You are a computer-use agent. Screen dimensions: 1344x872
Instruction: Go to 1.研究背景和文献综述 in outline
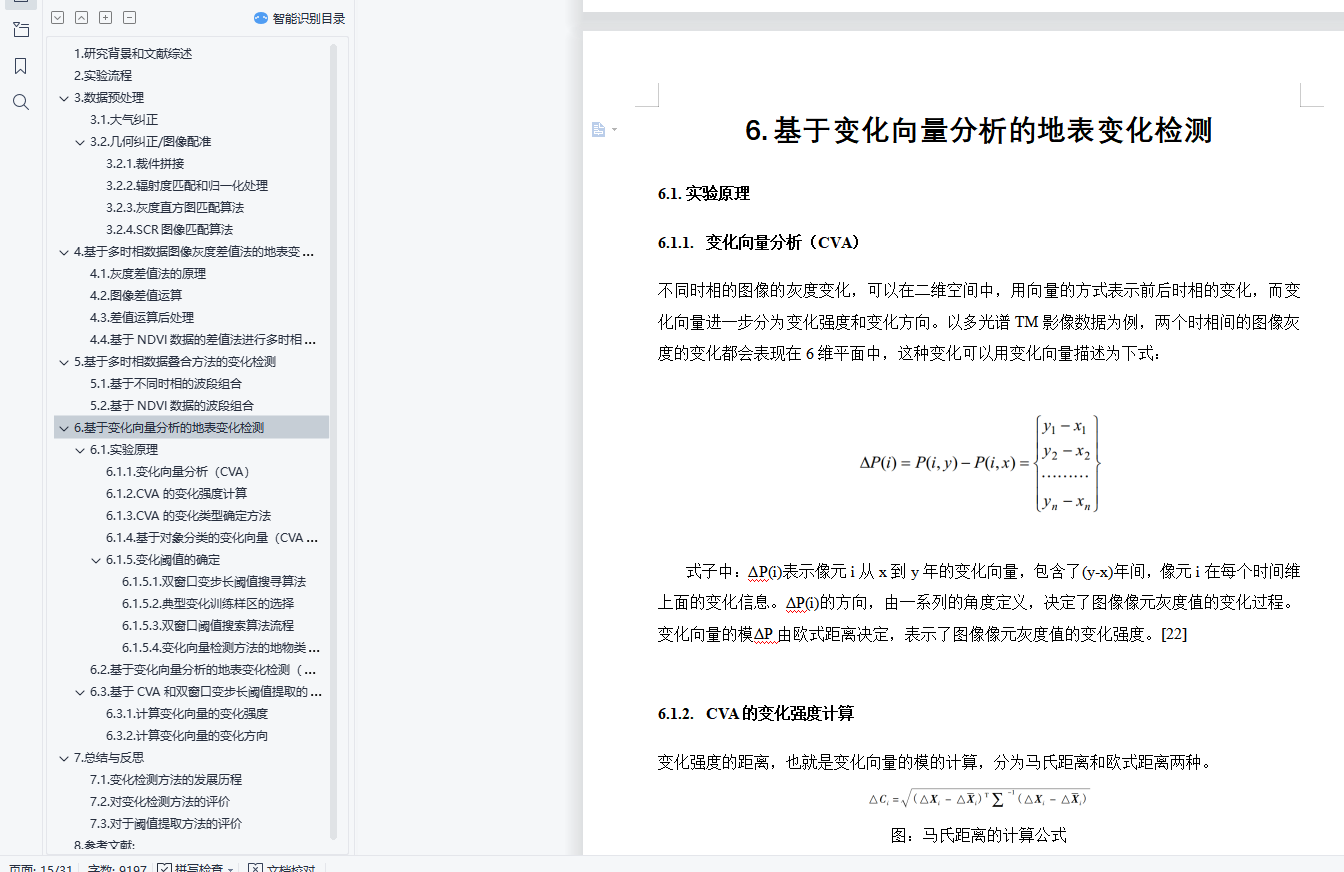tap(133, 54)
